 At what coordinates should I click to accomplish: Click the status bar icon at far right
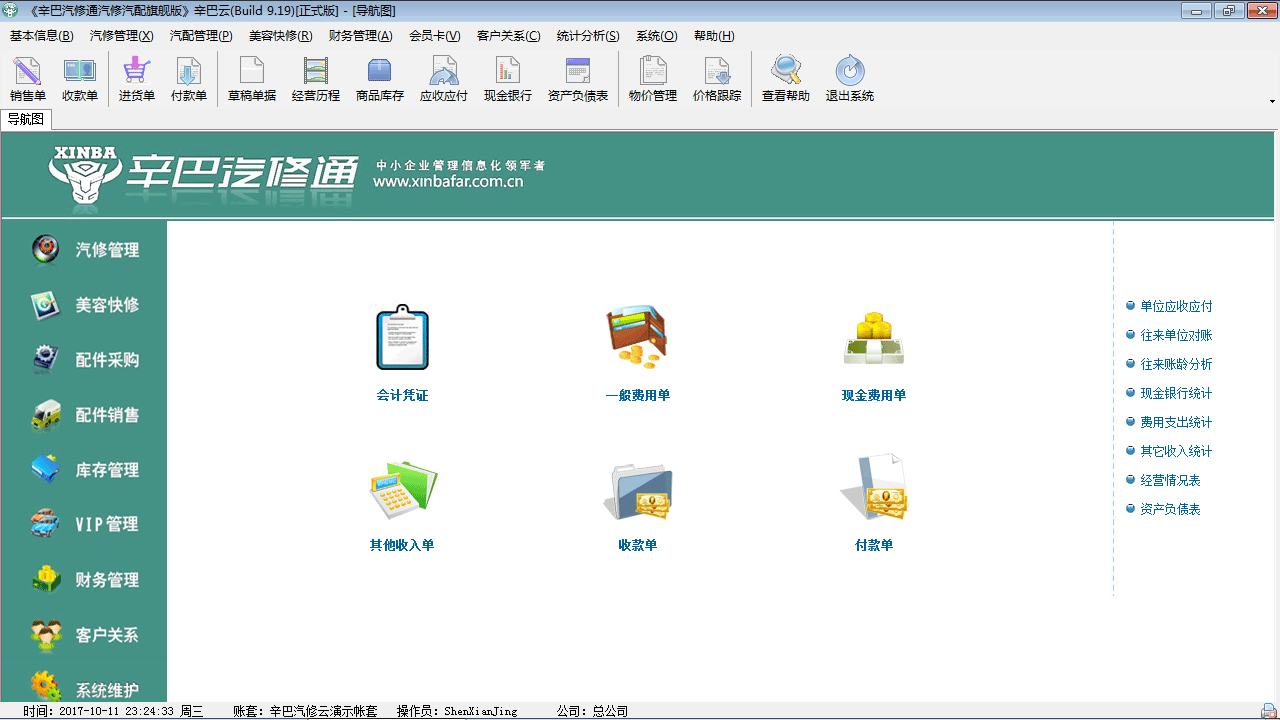point(1268,711)
